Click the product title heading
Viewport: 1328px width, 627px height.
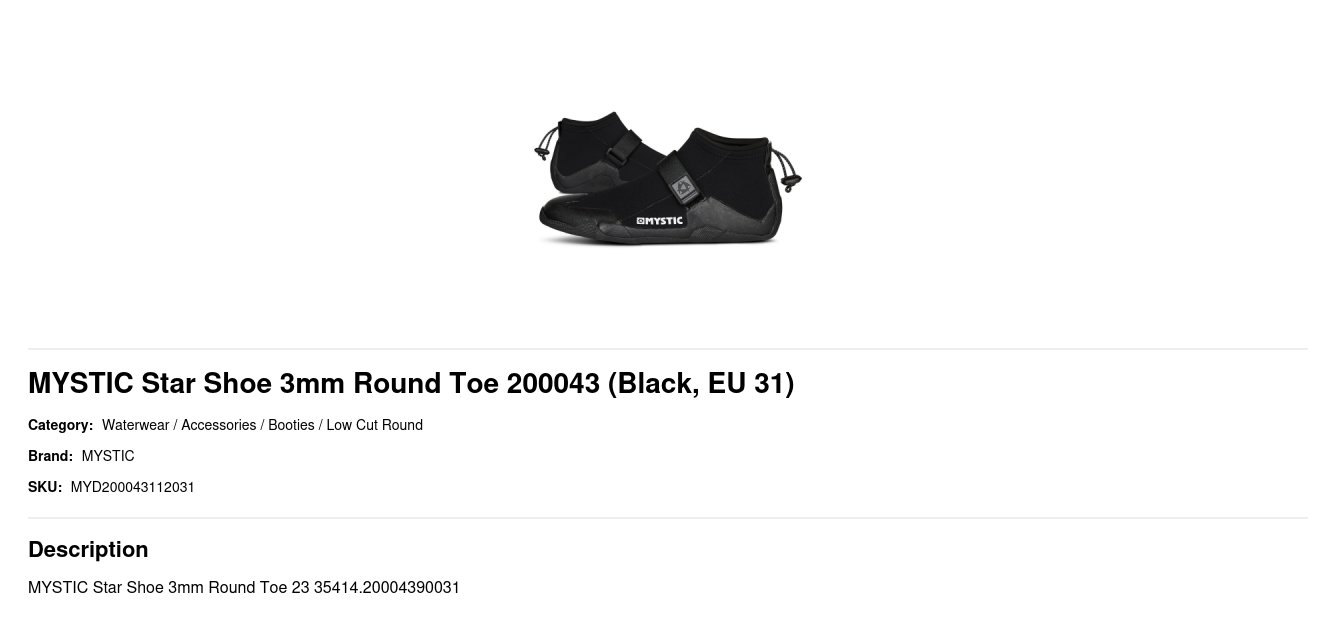pyautogui.click(x=411, y=383)
